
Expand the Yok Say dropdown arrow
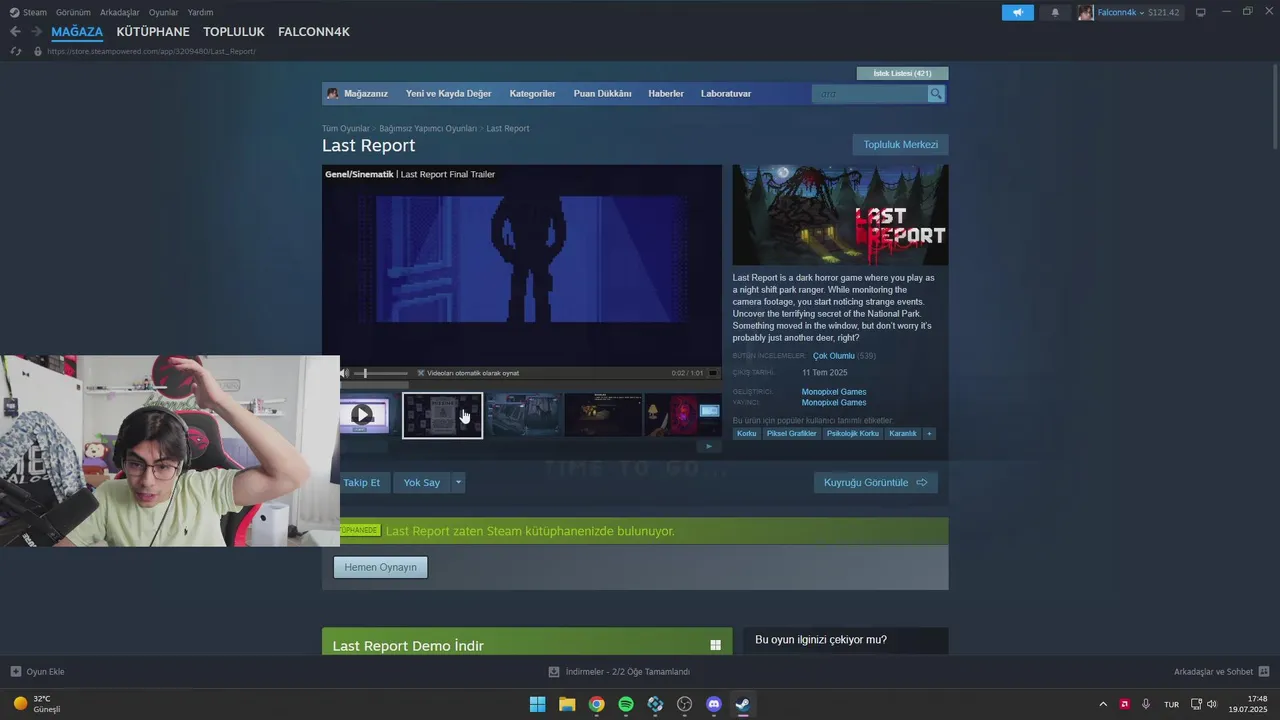click(x=459, y=482)
